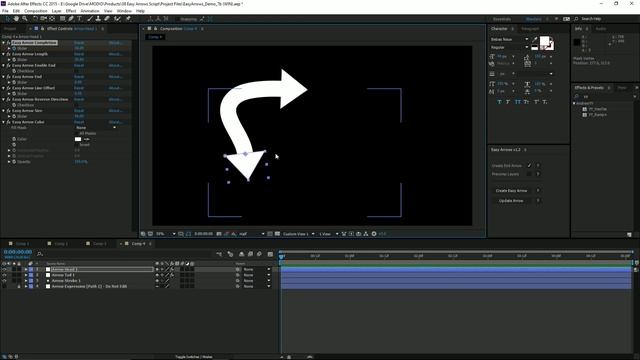The image size is (640, 360).
Task: Click the Create Easy Arrow button
Action: tap(511, 191)
